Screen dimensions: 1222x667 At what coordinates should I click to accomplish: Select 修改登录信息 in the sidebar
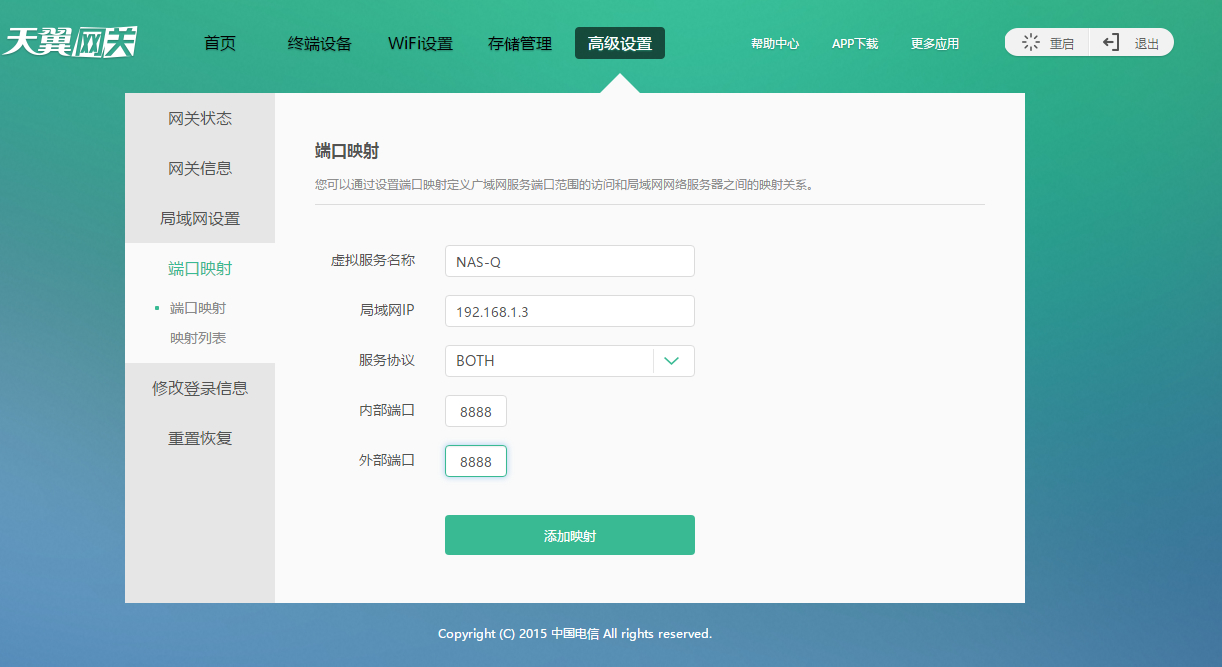200,388
